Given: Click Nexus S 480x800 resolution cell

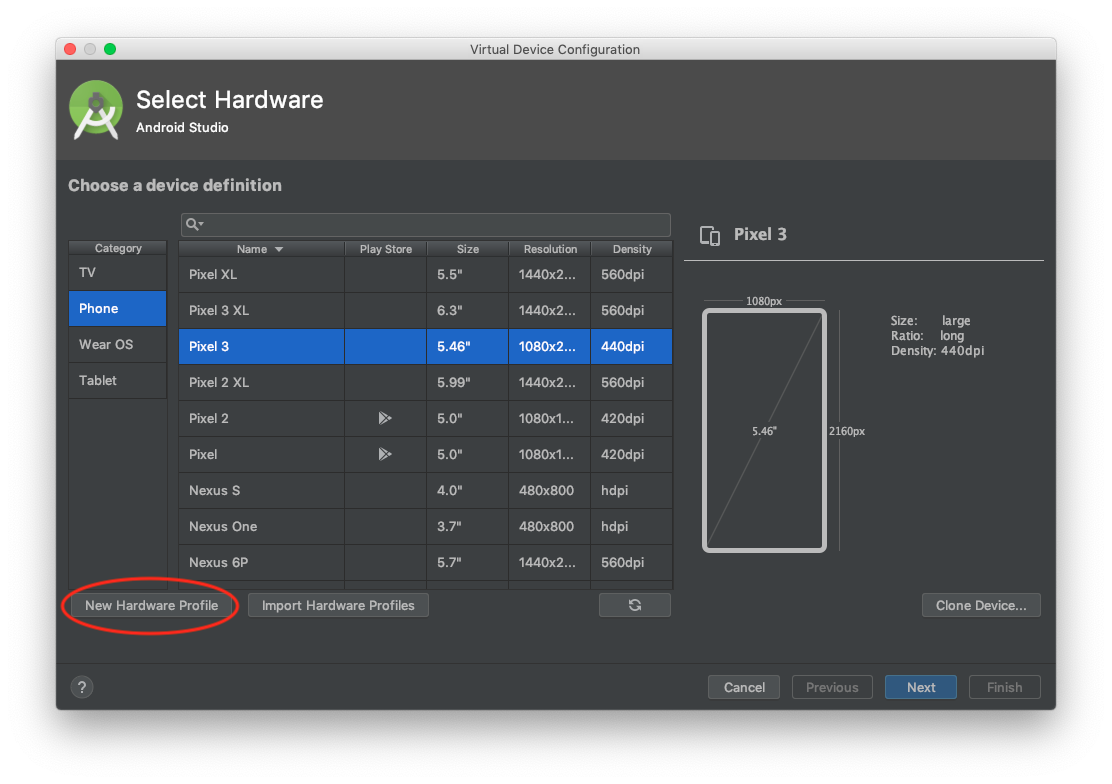Looking at the screenshot, I should point(550,490).
